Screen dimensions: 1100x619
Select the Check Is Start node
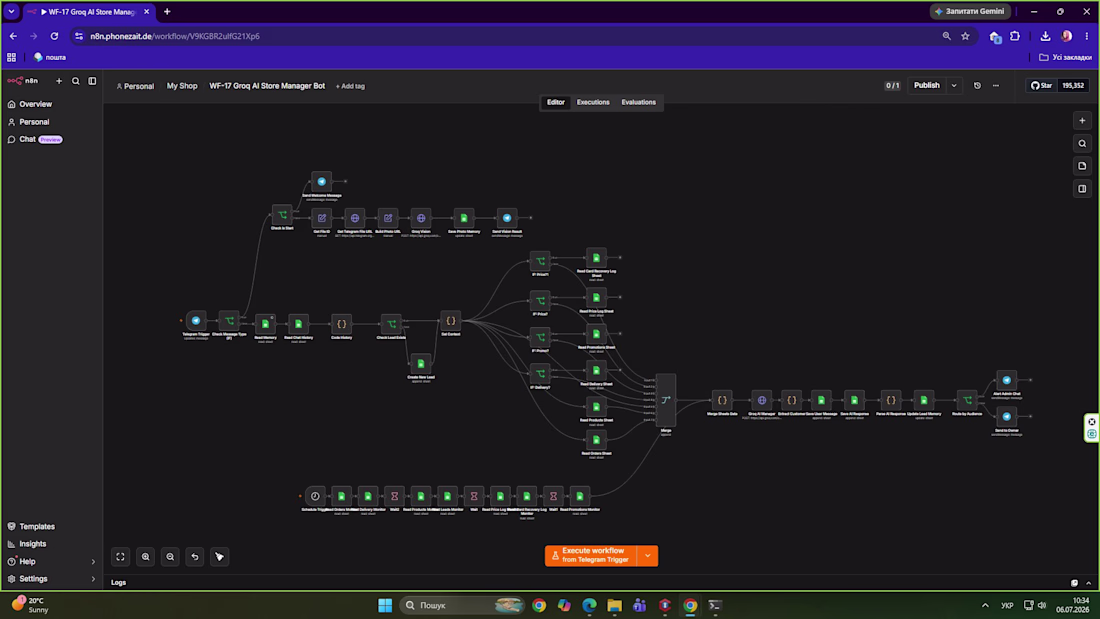point(282,215)
